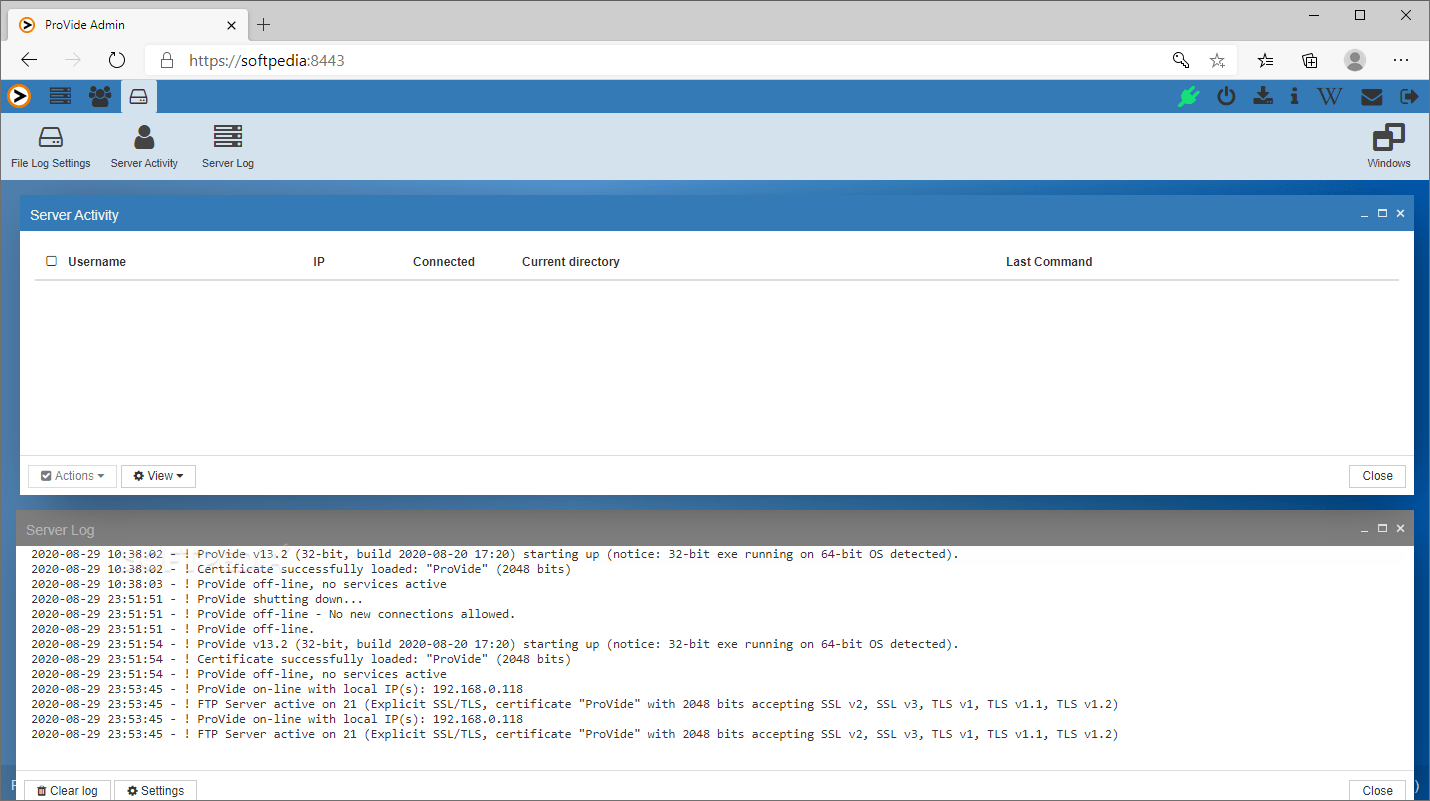Select the 'No new connections allowed' log line
Screen dimensions: 1430x801
click(273, 614)
